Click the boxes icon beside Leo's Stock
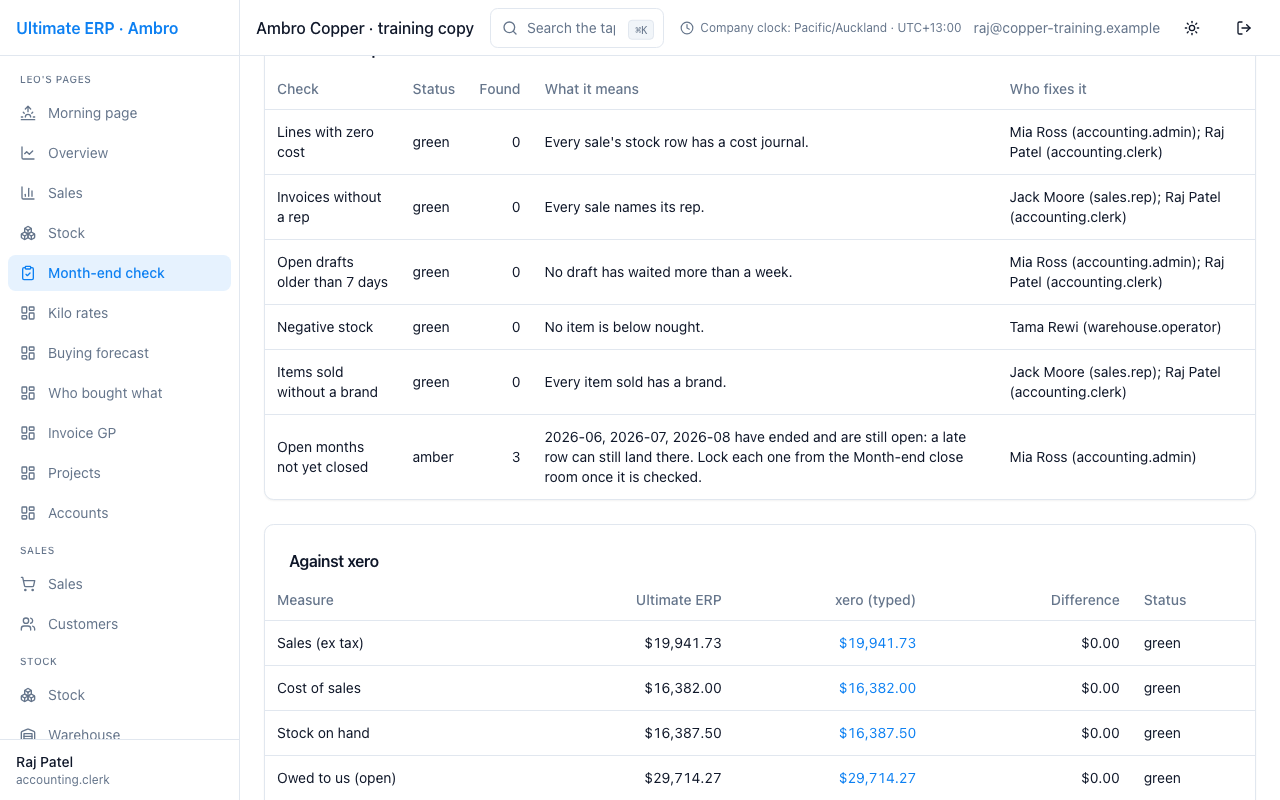 point(28,233)
